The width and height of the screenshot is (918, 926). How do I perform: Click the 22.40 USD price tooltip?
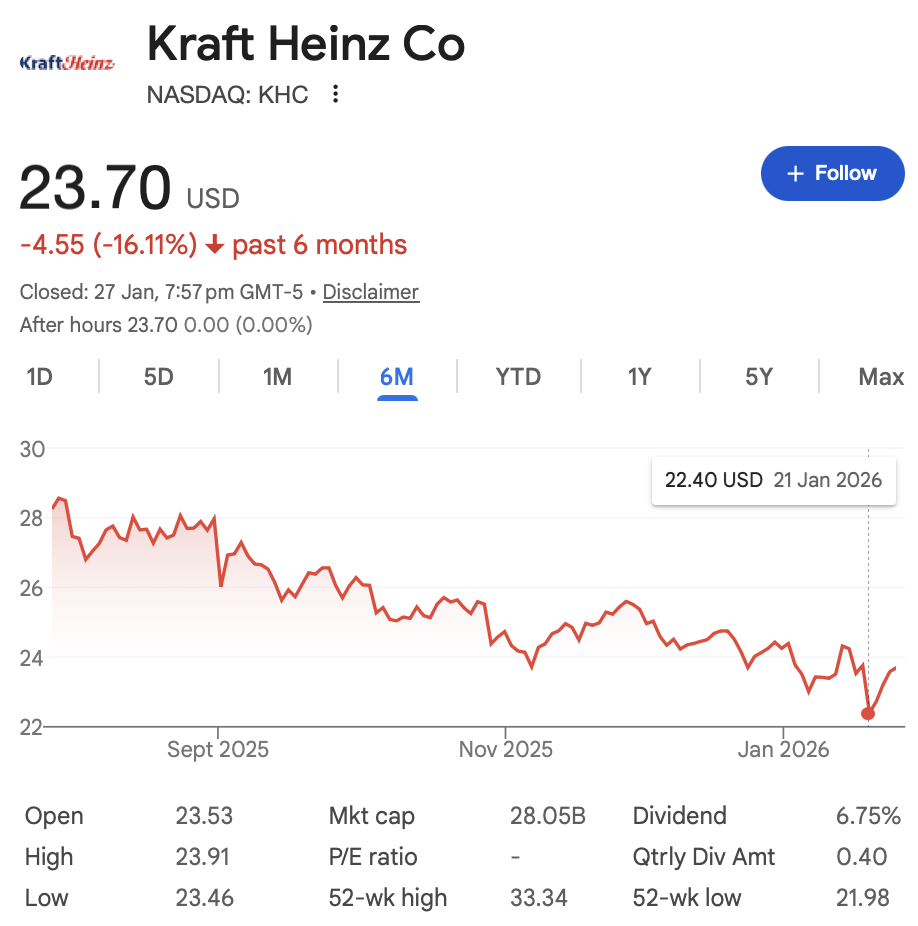coord(773,480)
